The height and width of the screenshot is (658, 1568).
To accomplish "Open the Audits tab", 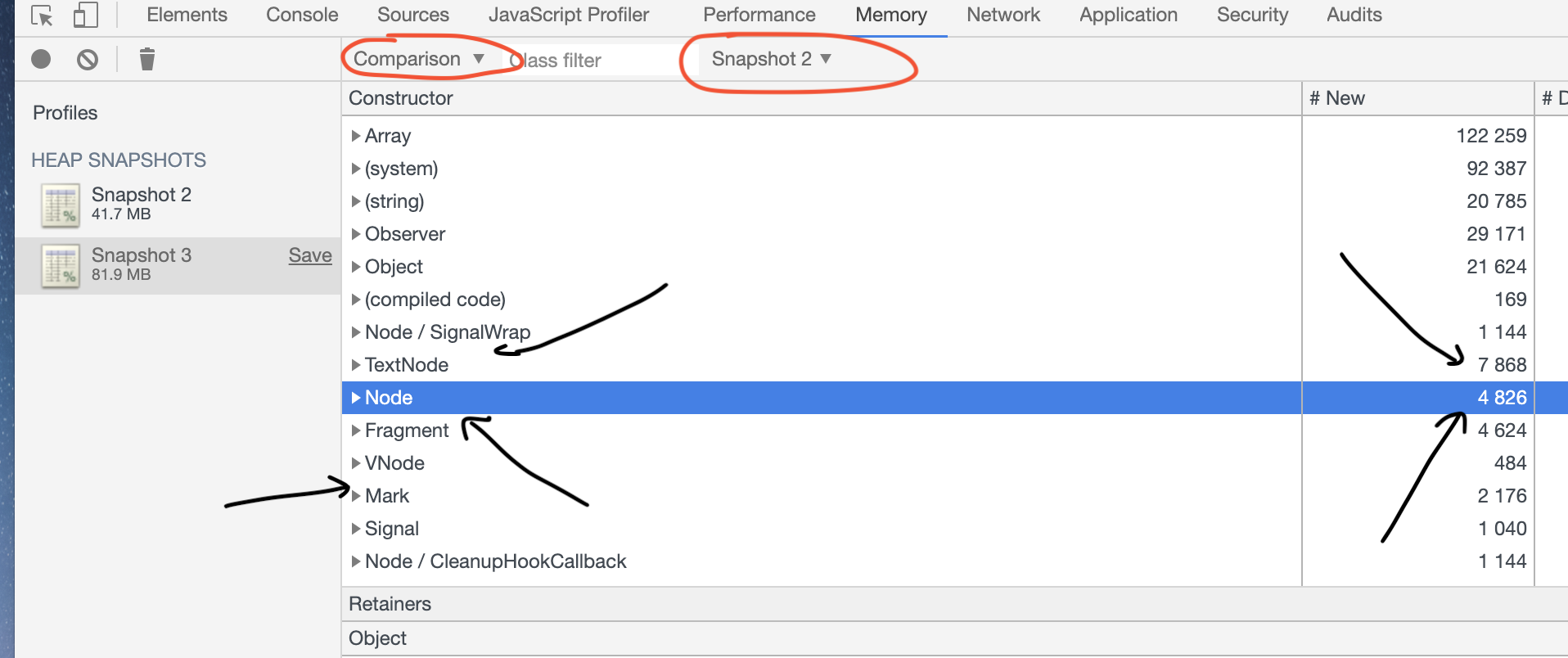I will click(1354, 15).
